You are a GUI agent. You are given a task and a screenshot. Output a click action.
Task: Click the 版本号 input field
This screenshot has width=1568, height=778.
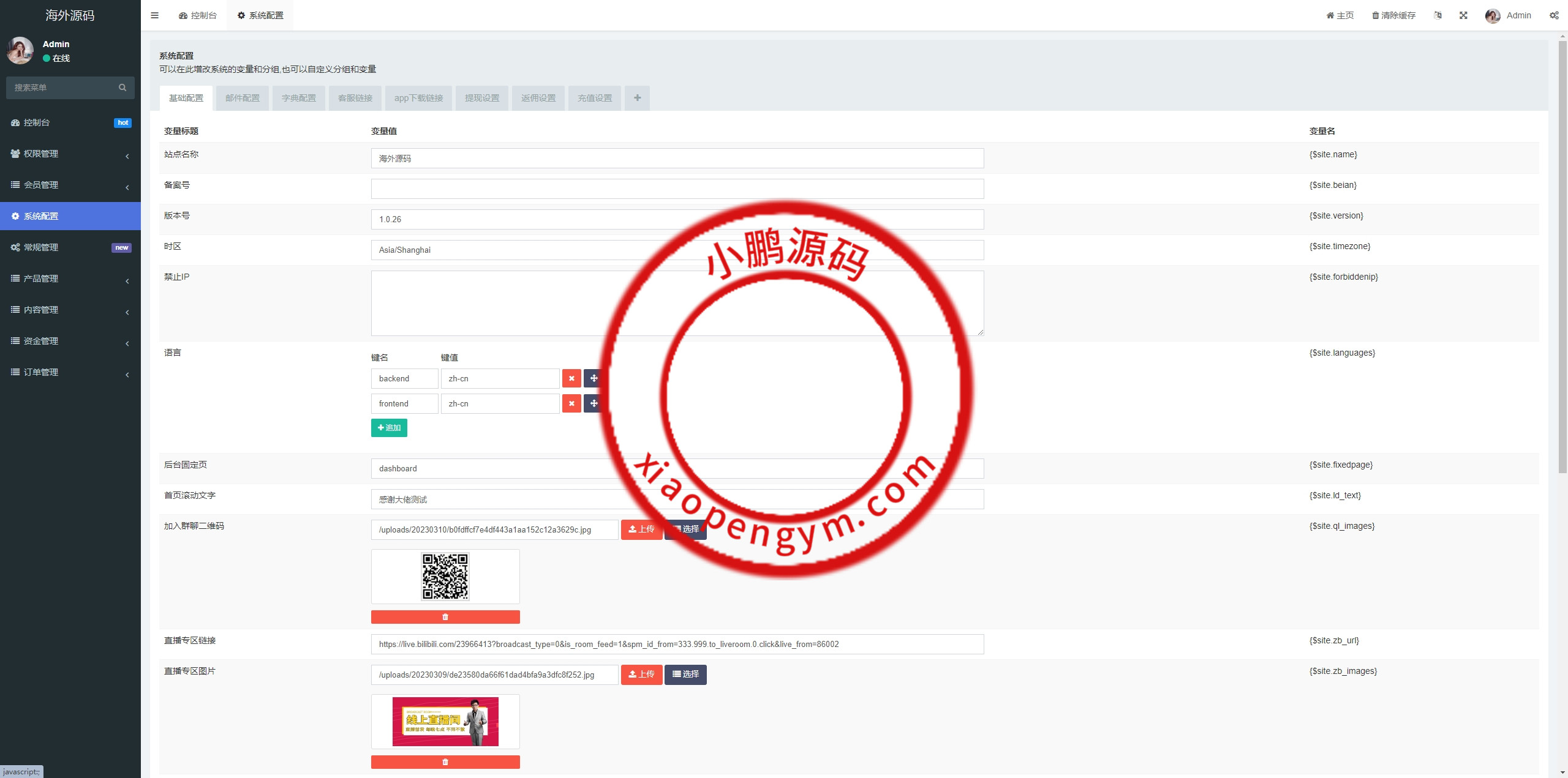677,219
